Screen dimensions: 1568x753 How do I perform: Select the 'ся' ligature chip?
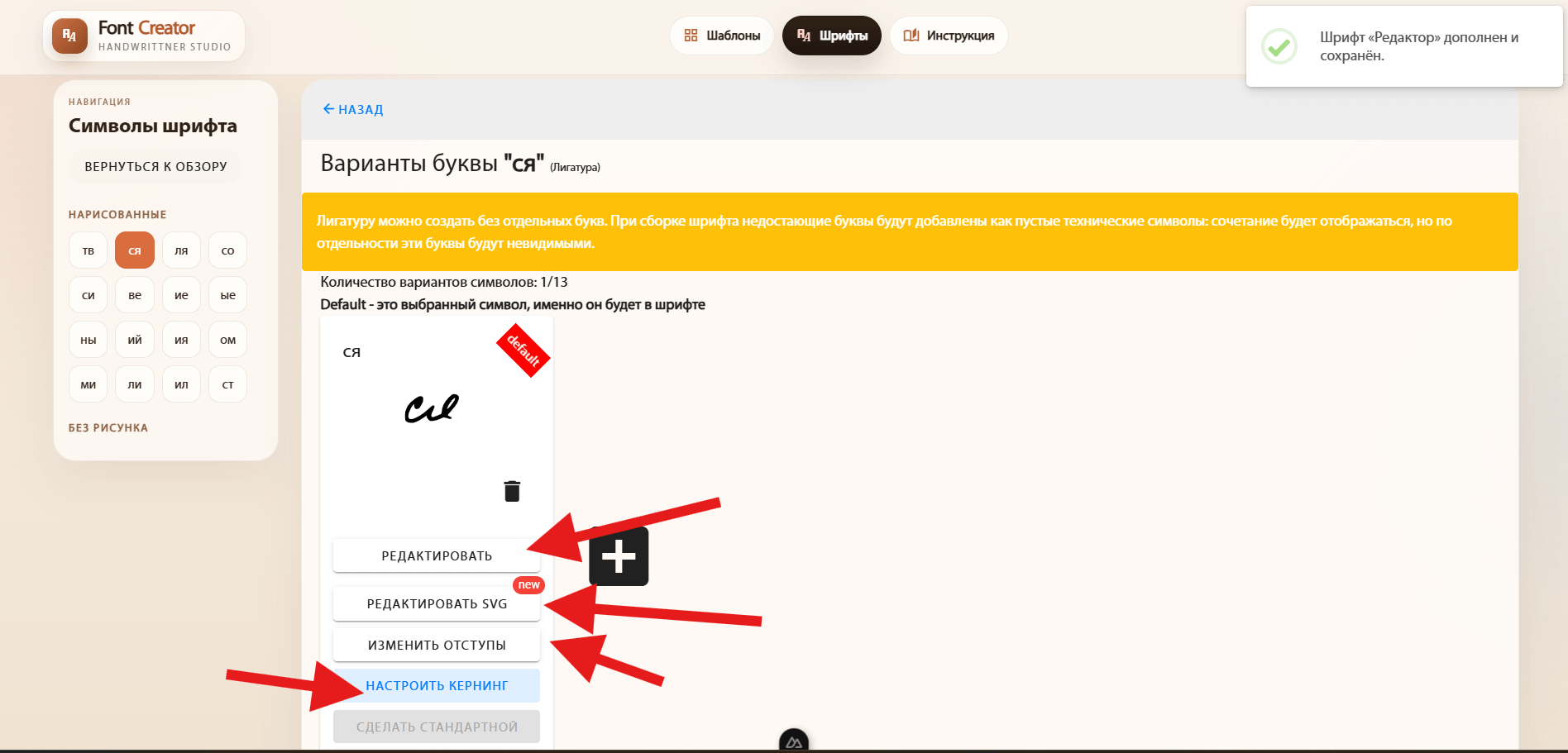(x=135, y=250)
